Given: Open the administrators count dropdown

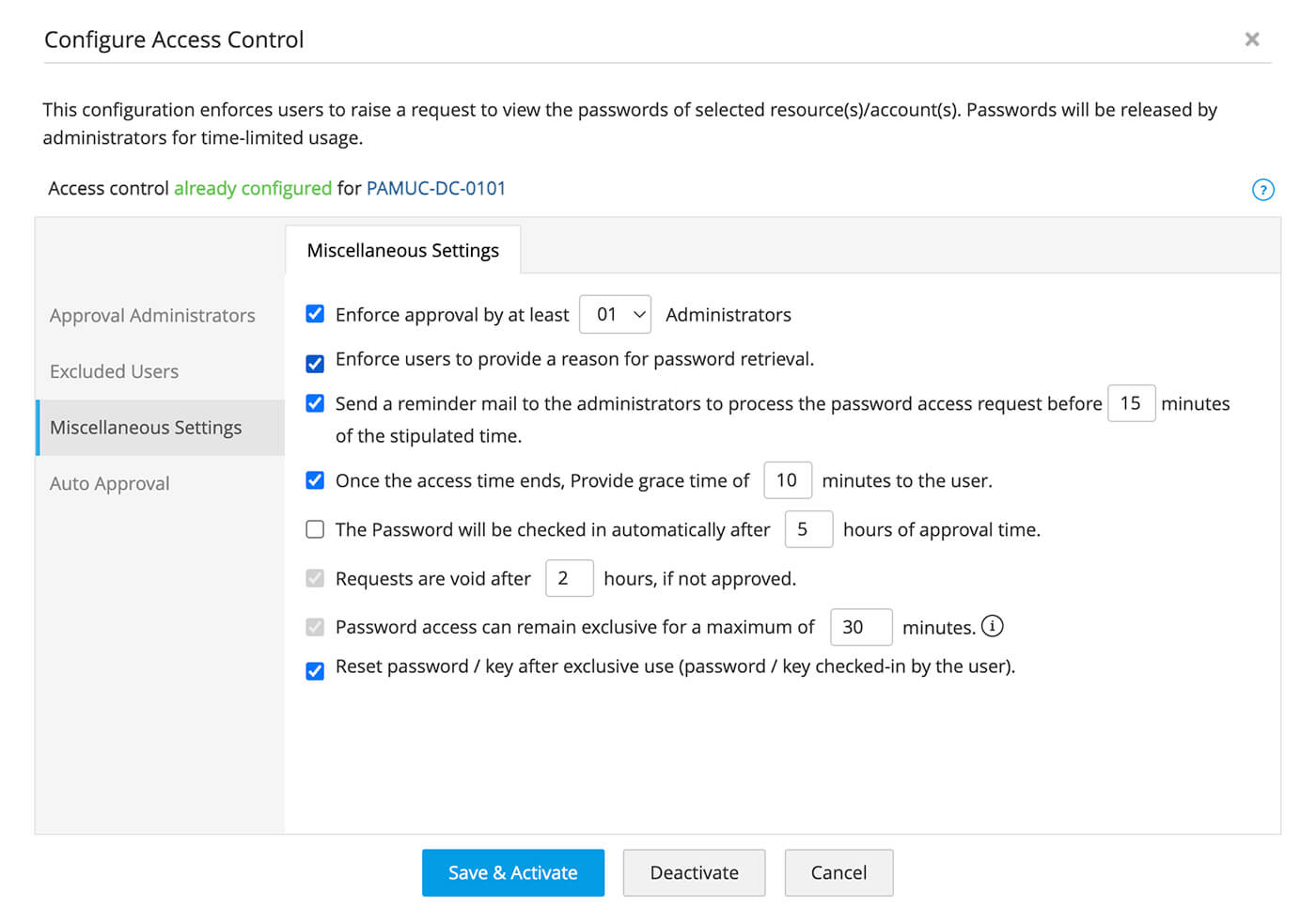Looking at the screenshot, I should (616, 314).
